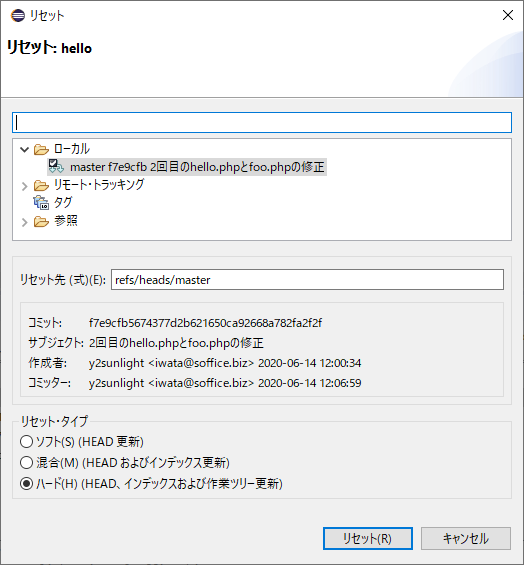Screen dimensions: 524x565
Task: Select the リモート・トラッキング label
Action: point(99,185)
